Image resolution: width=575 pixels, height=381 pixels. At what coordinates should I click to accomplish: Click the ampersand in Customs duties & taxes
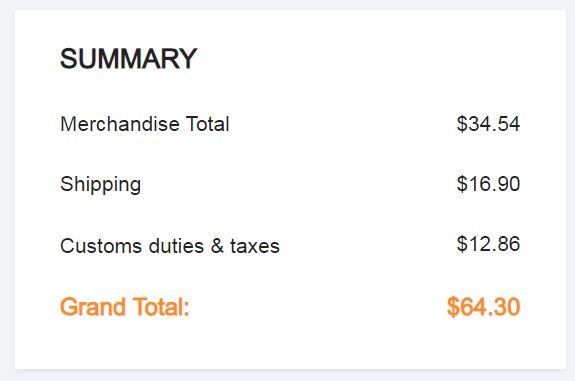pos(217,246)
